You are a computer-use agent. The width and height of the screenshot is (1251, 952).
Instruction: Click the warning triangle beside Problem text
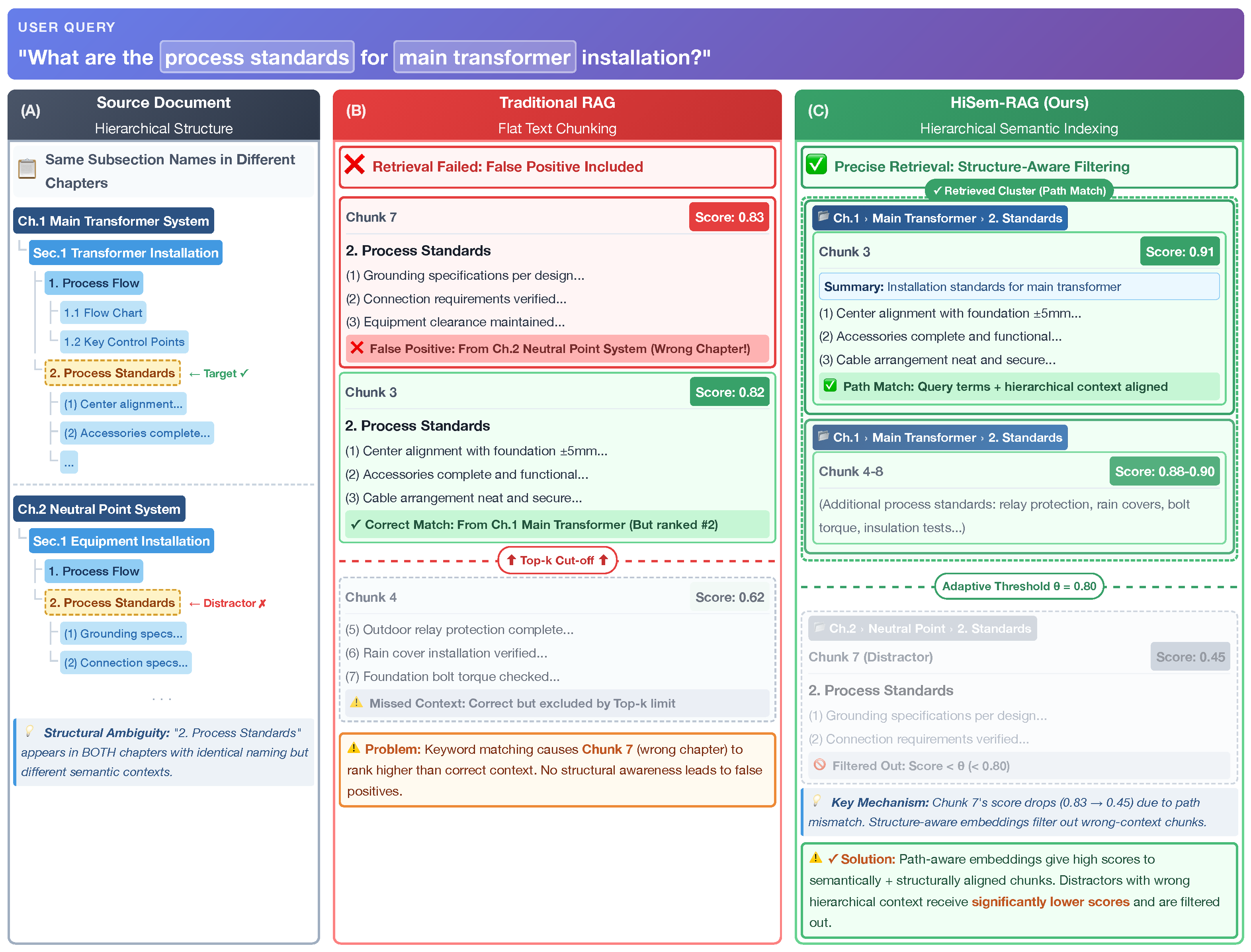354,749
